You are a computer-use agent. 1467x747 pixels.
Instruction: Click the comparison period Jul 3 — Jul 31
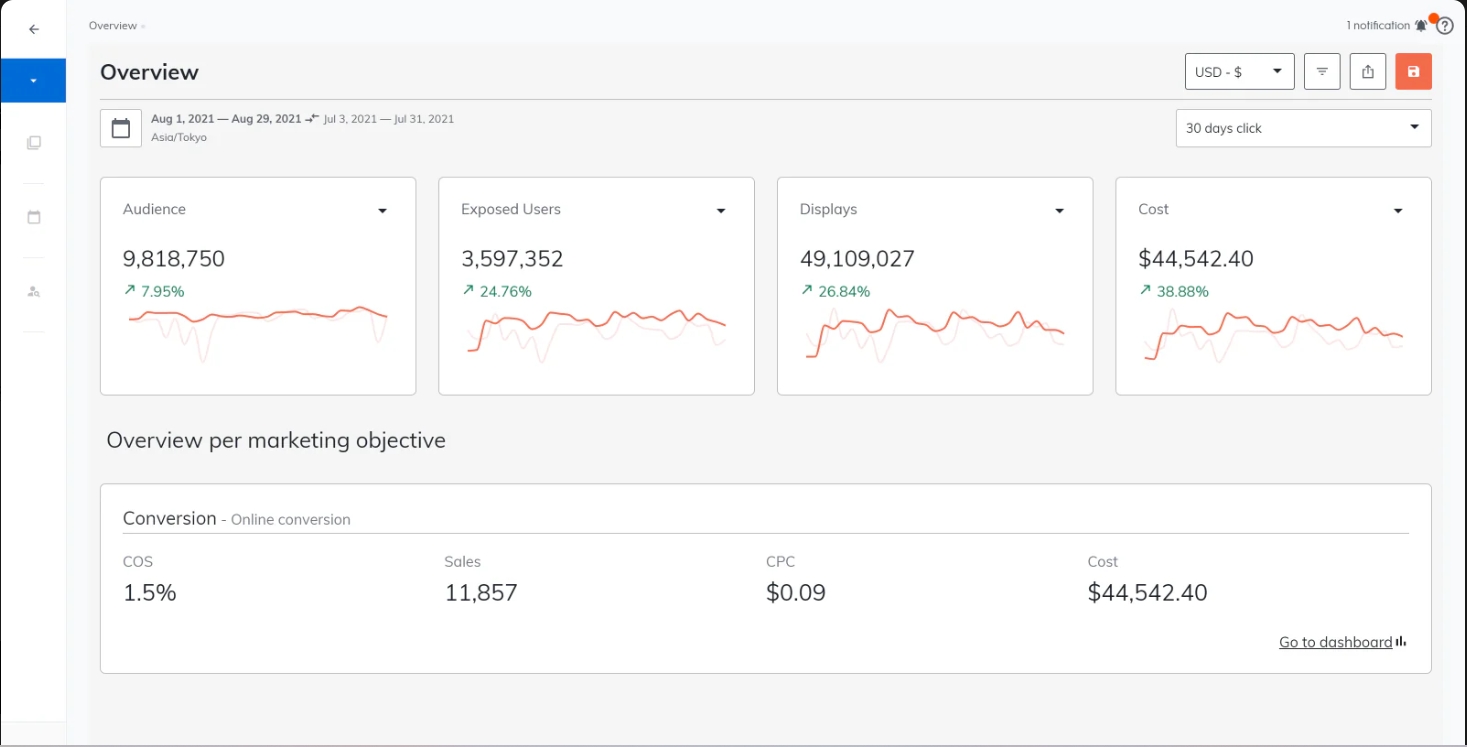tap(389, 119)
